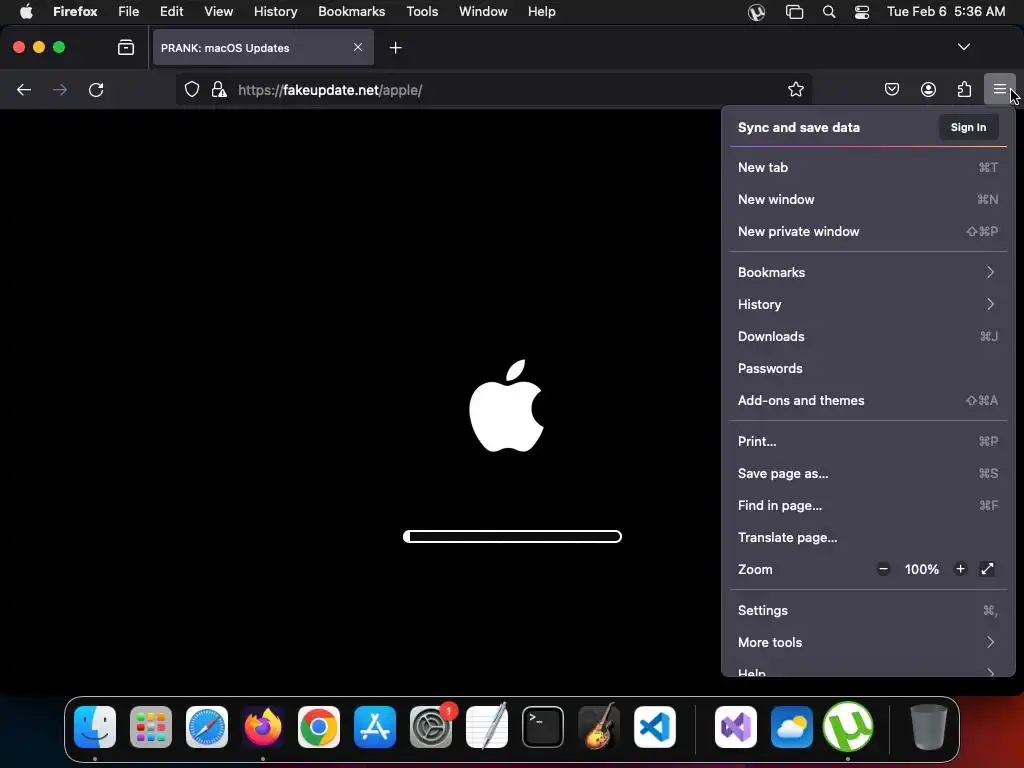Open the Firefox account icon

point(928,89)
